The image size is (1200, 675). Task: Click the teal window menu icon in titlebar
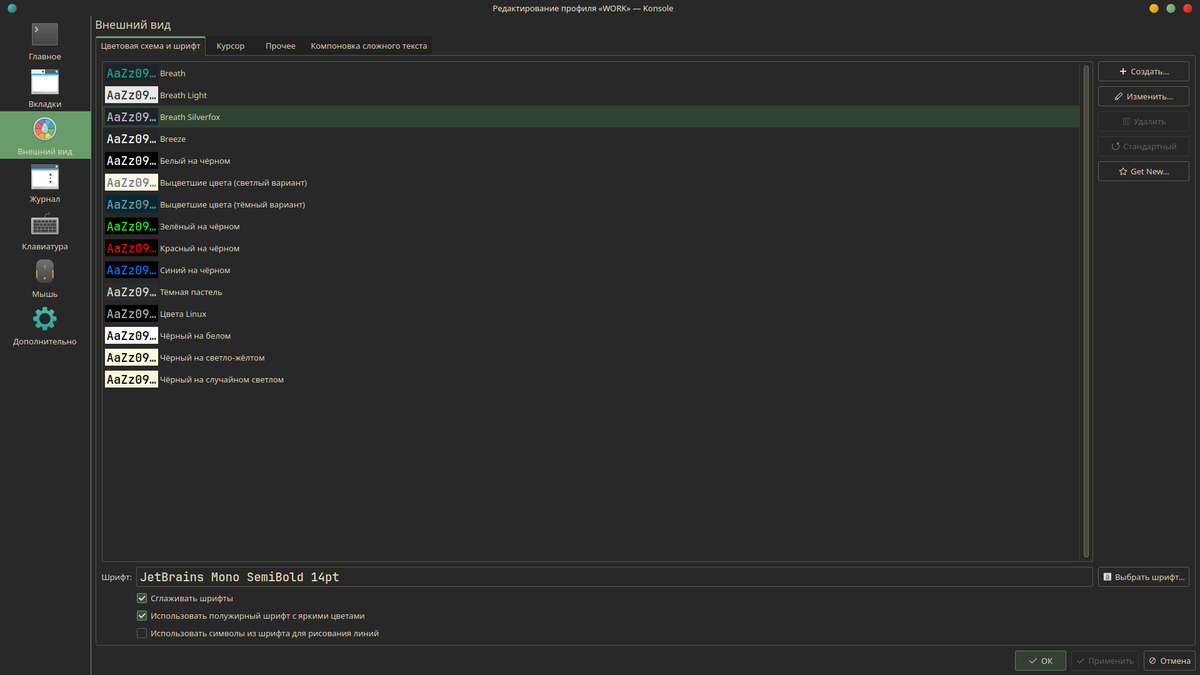click(x=11, y=8)
